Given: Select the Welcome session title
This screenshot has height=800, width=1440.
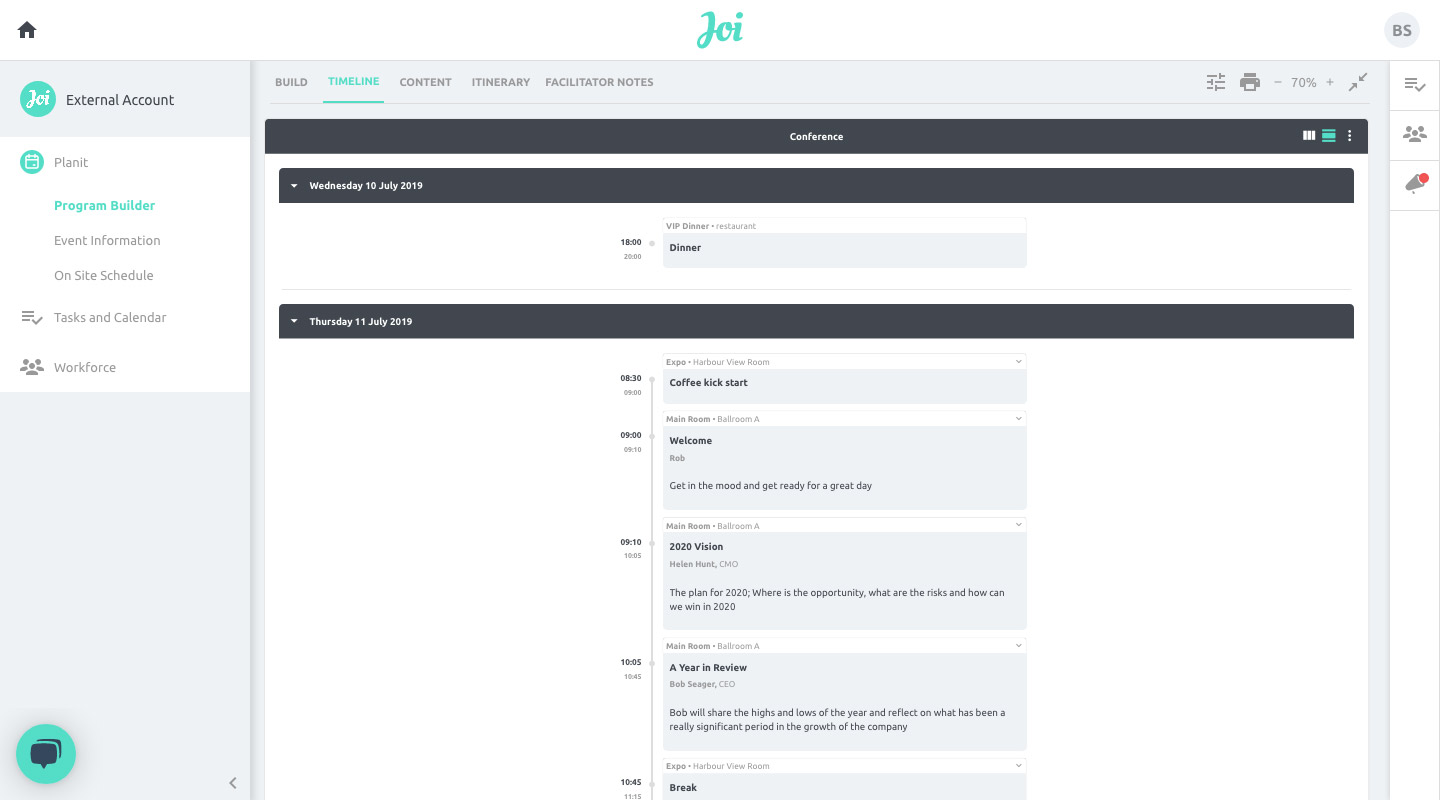Looking at the screenshot, I should (x=691, y=440).
